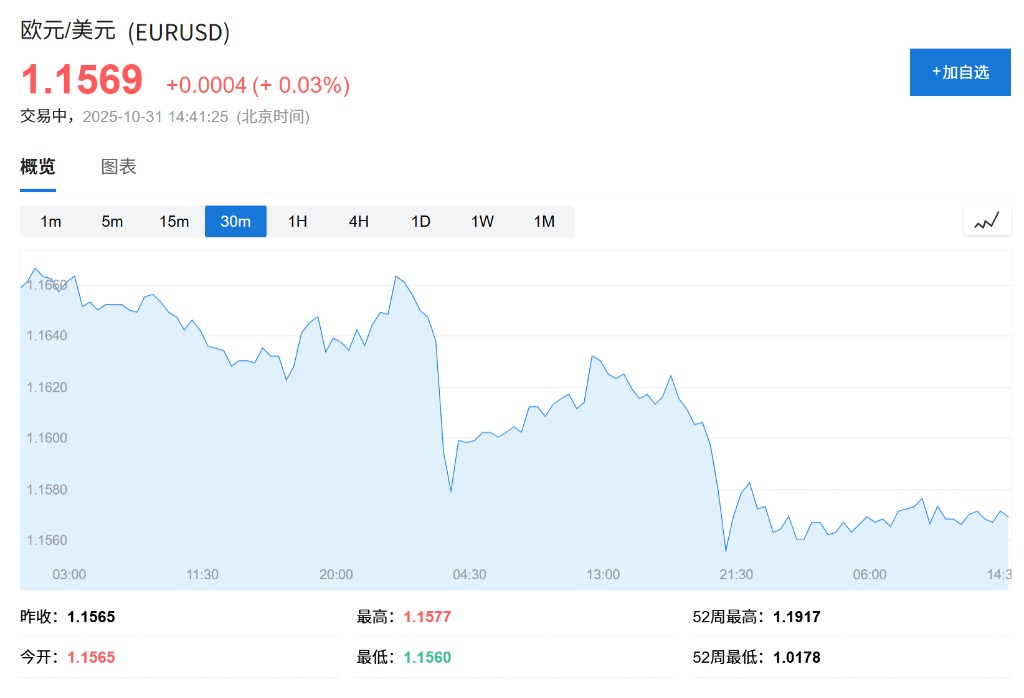Image resolution: width=1024 pixels, height=698 pixels.
Task: Select the 1m timeframe
Action: tap(51, 221)
